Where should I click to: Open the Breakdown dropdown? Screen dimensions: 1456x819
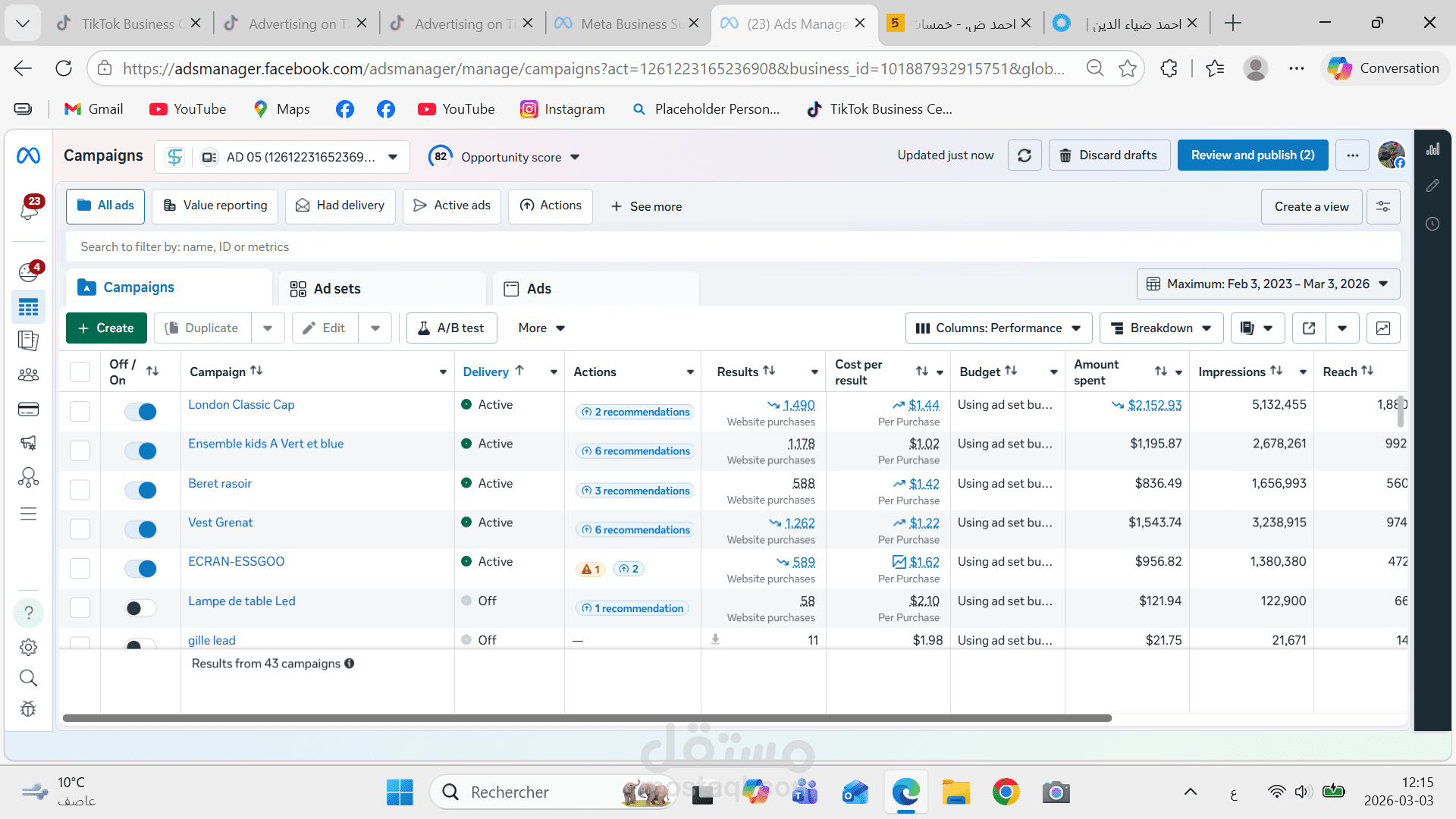pos(1160,328)
